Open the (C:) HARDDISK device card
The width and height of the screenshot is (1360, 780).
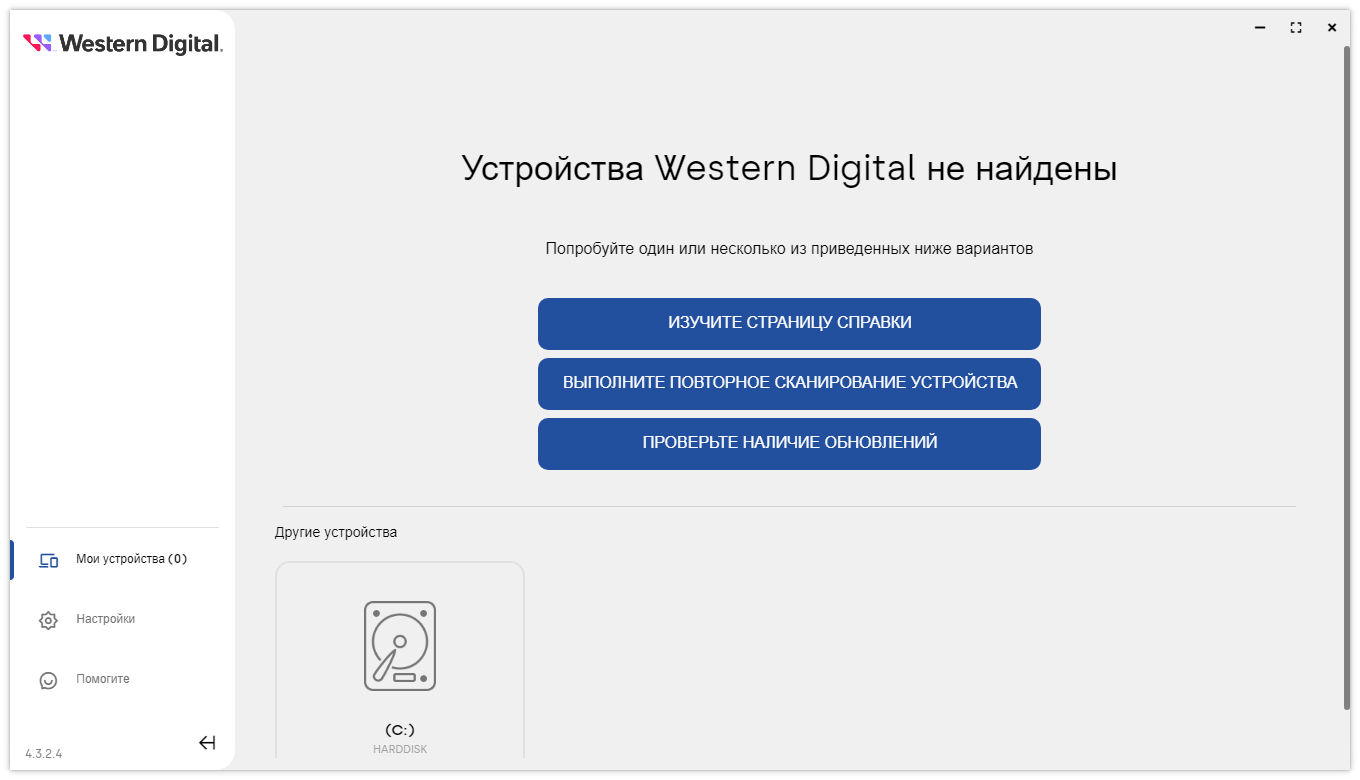point(400,661)
